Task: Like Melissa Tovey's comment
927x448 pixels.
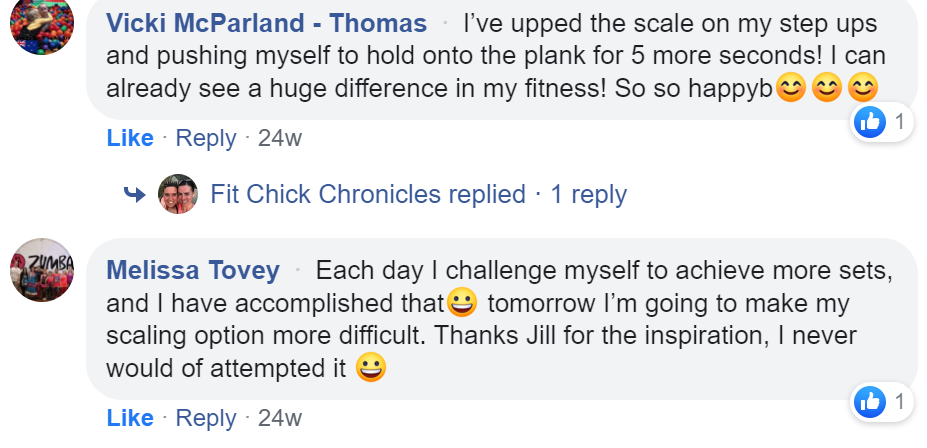Action: 130,418
